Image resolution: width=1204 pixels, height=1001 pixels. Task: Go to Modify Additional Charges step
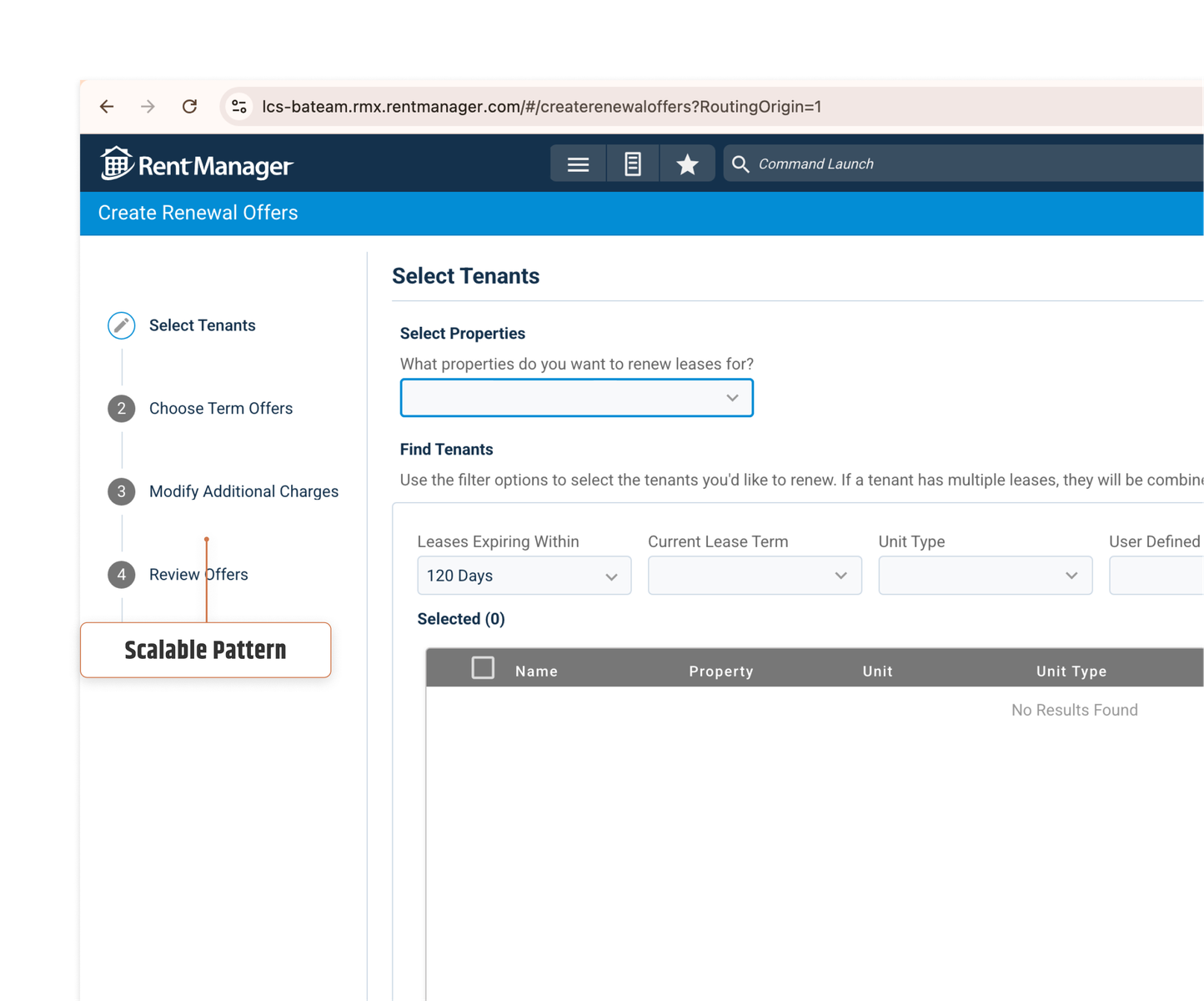point(244,491)
